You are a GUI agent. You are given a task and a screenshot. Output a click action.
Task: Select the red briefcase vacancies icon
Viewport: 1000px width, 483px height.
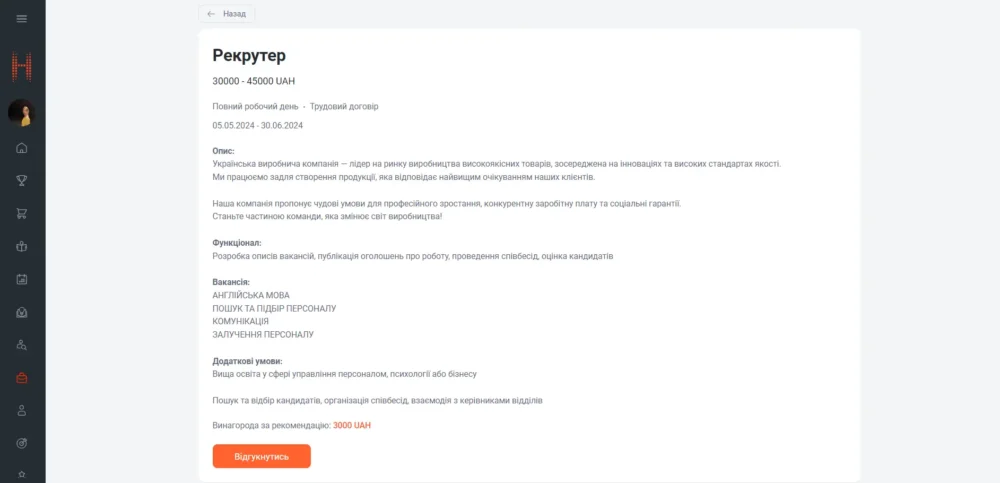click(22, 378)
